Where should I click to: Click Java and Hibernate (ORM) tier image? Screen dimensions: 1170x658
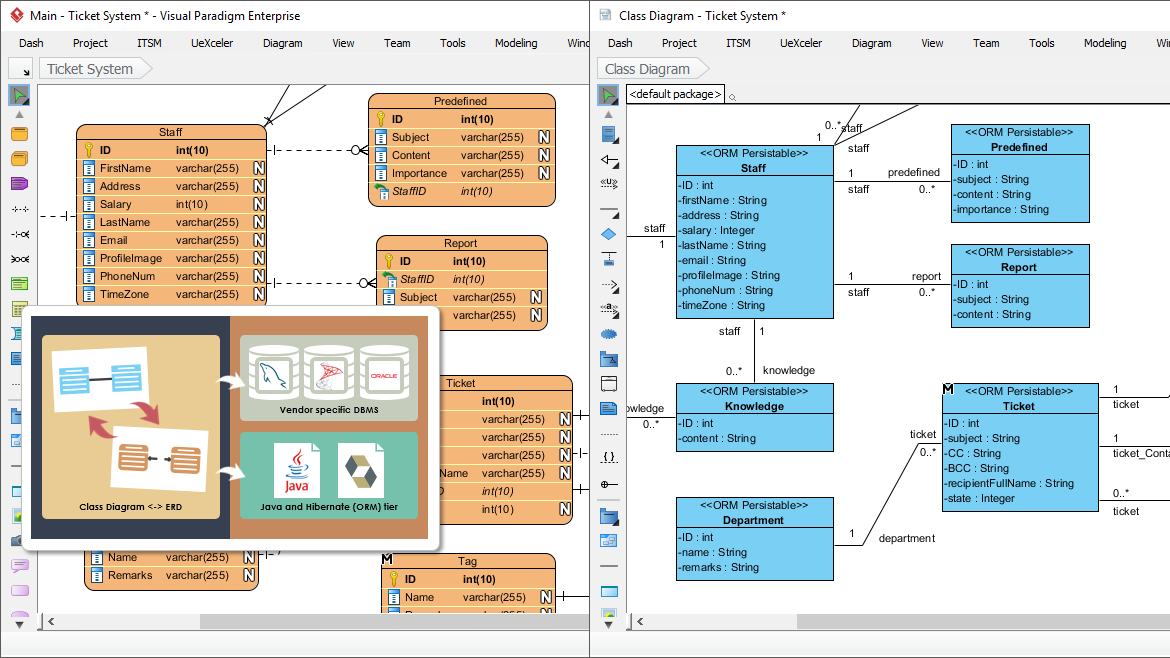pyautogui.click(x=329, y=475)
